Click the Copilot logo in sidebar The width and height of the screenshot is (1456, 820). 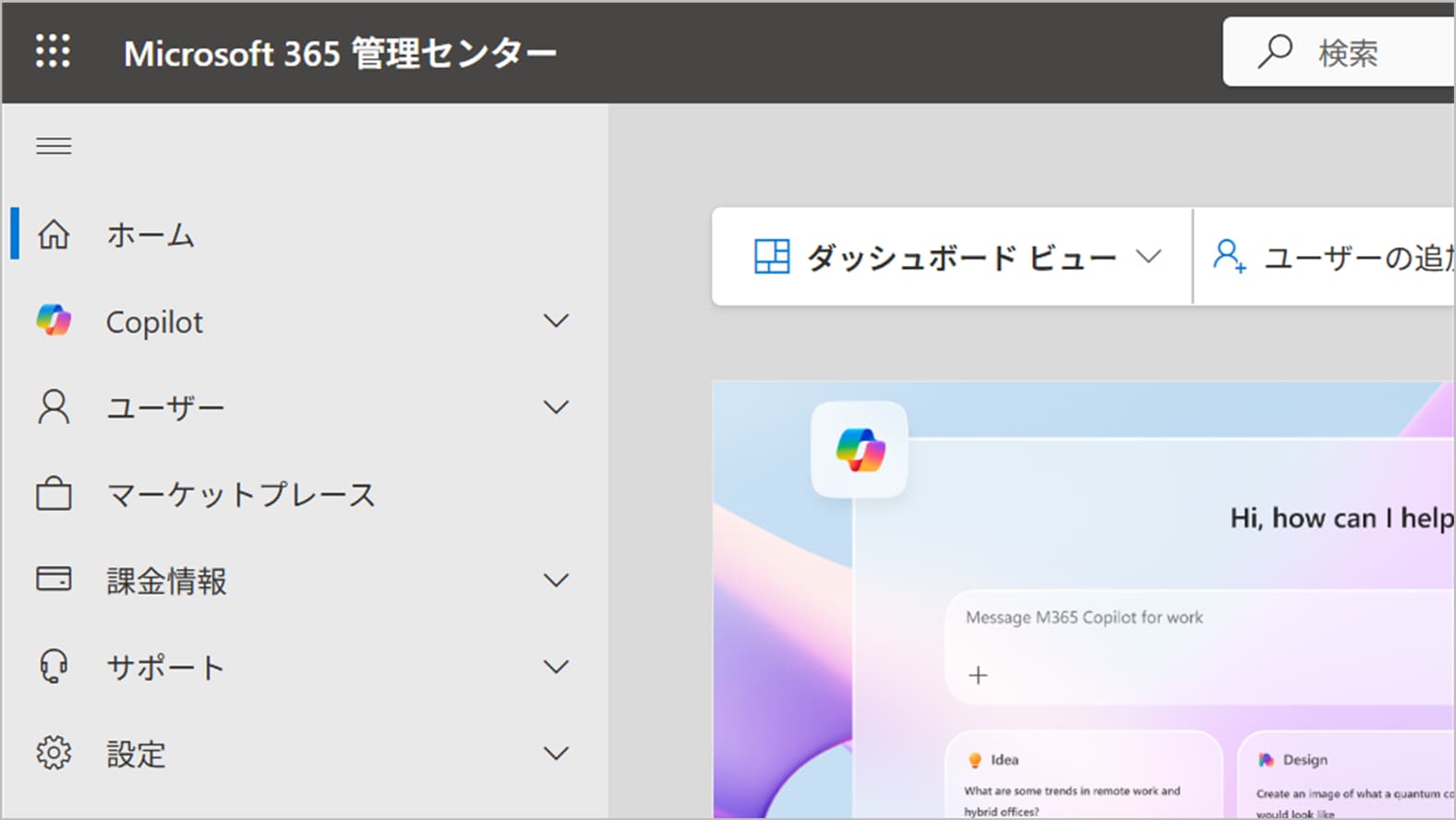click(x=54, y=320)
